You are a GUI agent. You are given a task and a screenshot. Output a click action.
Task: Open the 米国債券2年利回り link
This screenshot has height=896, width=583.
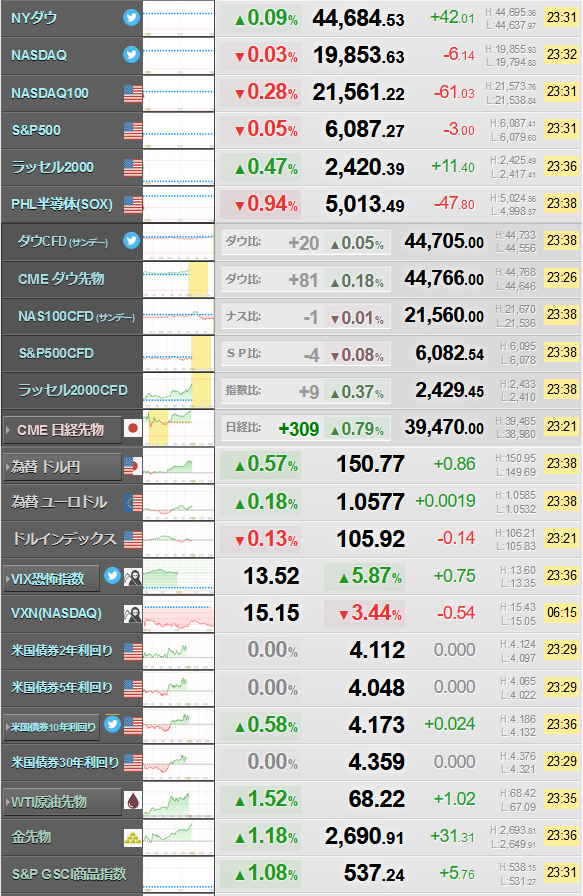point(62,650)
